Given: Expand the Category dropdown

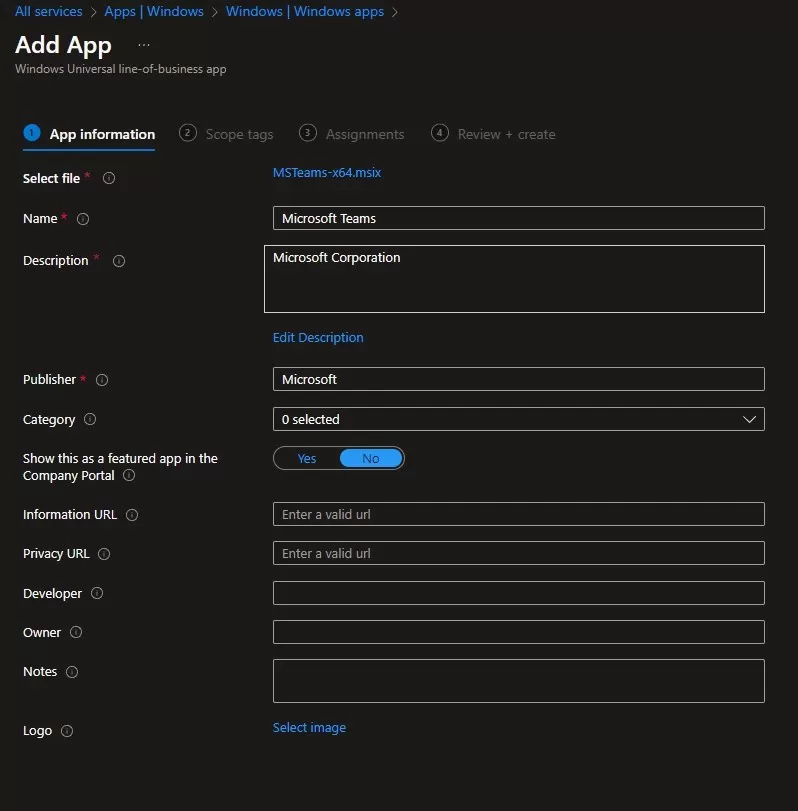Looking at the screenshot, I should pos(749,419).
